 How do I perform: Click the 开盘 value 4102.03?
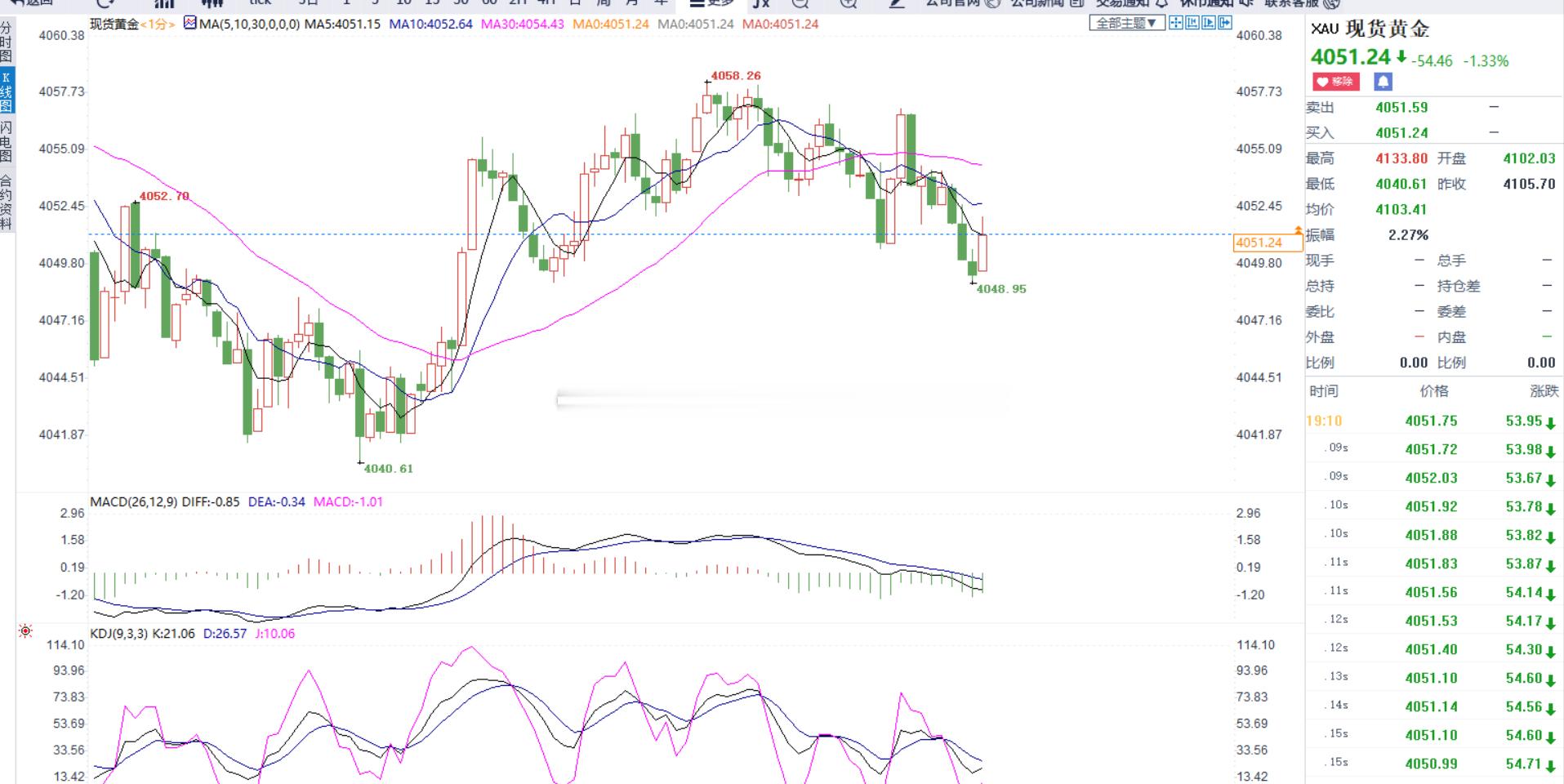pos(1529,158)
